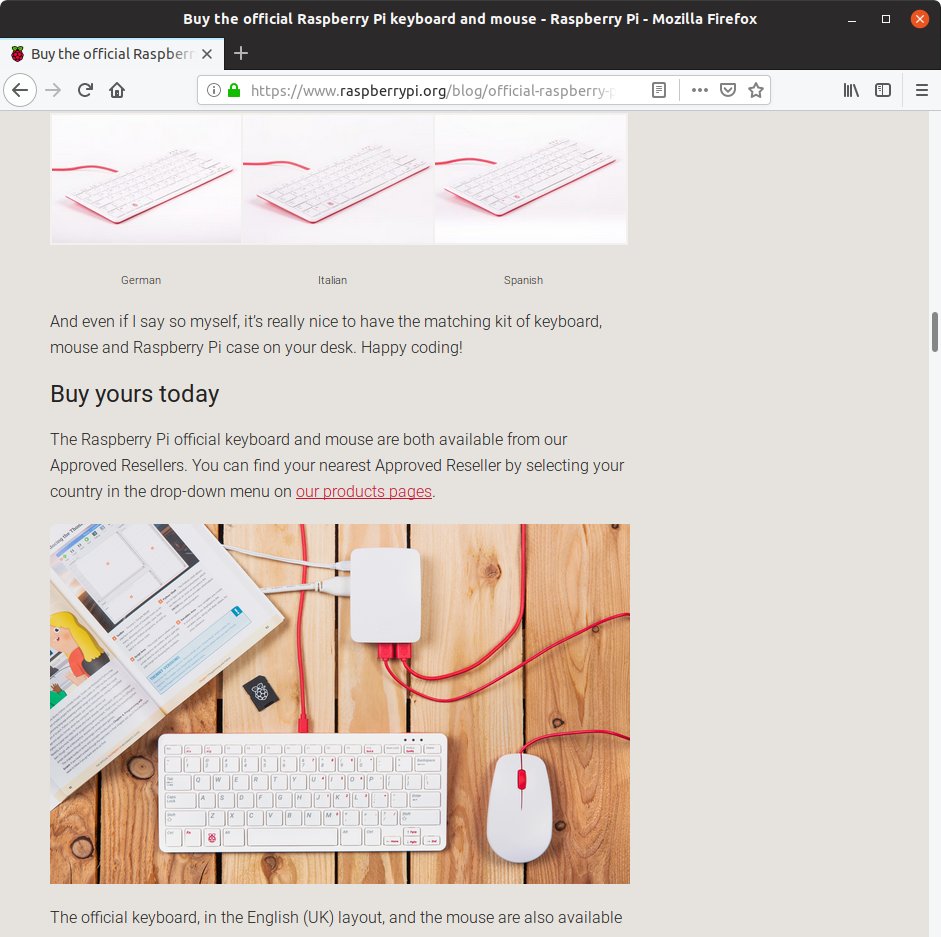Save this page to Pocket
The image size is (941, 937).
pos(728,90)
